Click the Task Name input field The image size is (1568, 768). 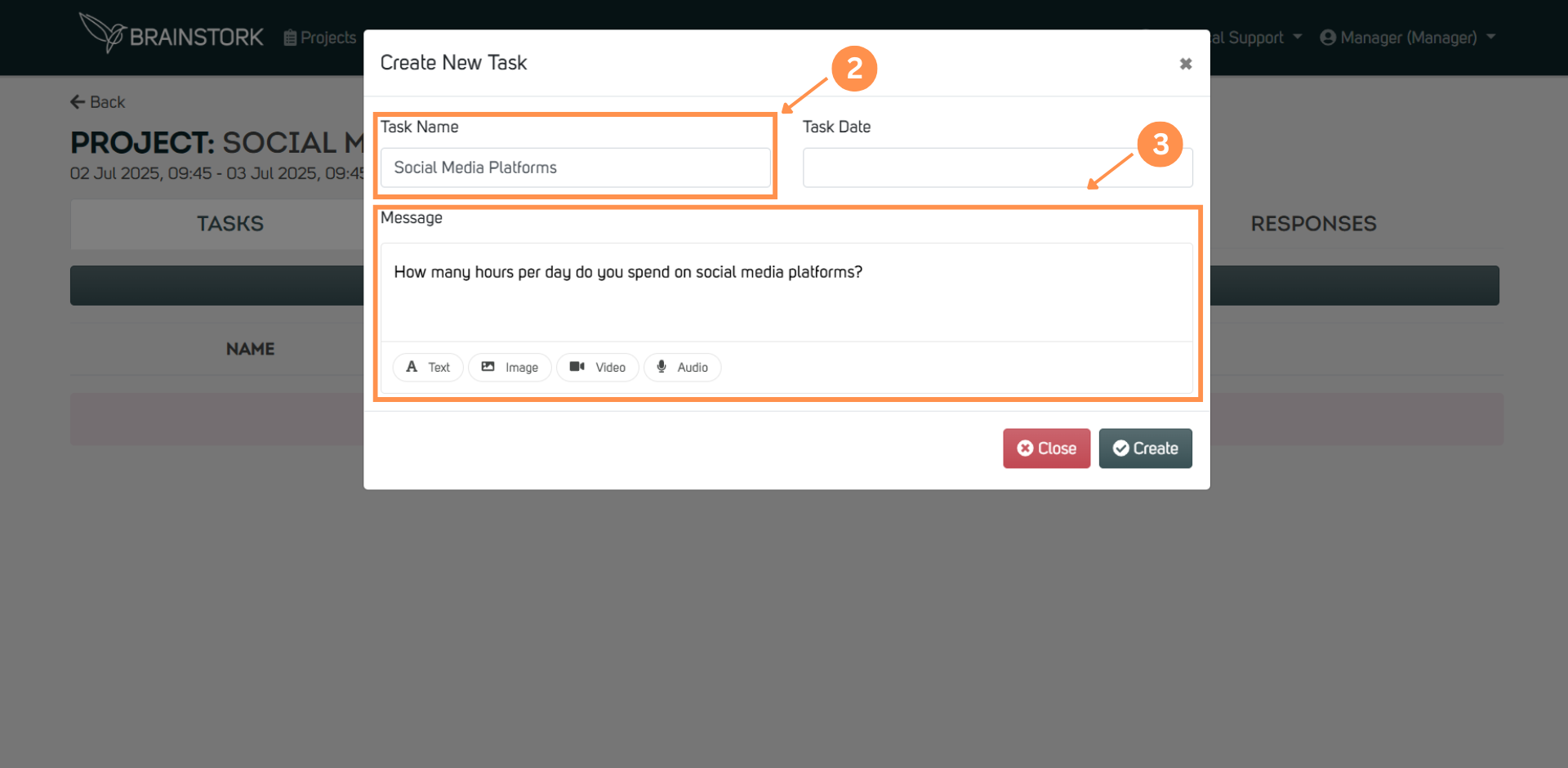(x=575, y=167)
